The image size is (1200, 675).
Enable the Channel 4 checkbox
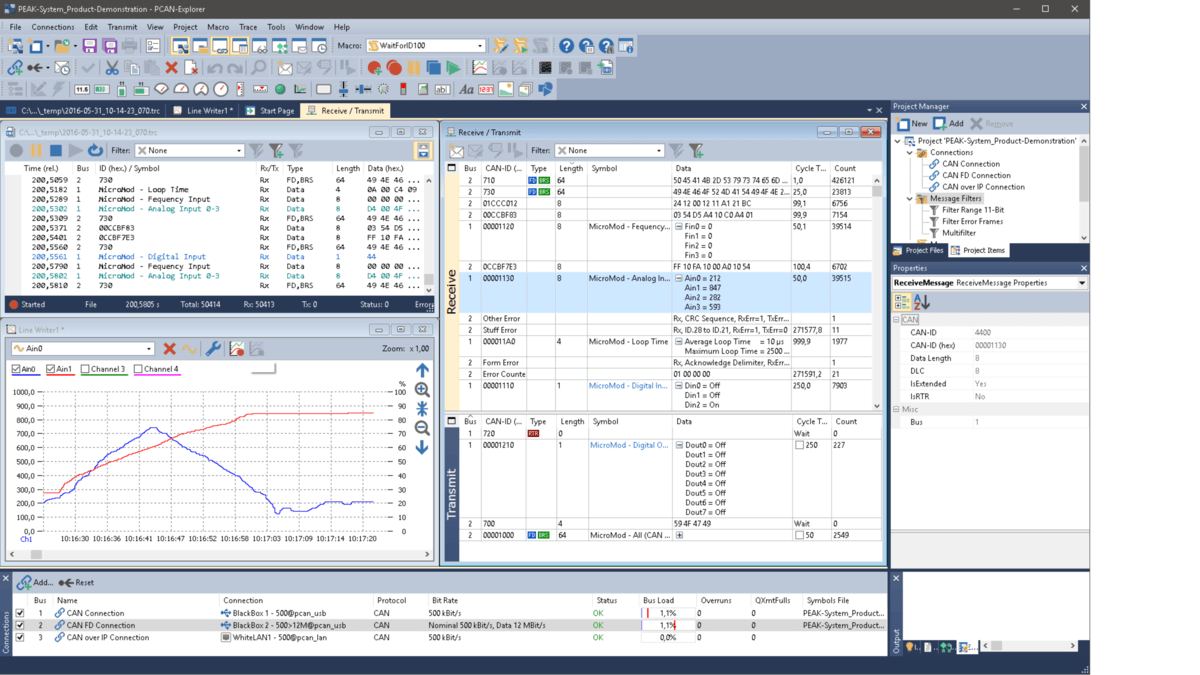(138, 369)
